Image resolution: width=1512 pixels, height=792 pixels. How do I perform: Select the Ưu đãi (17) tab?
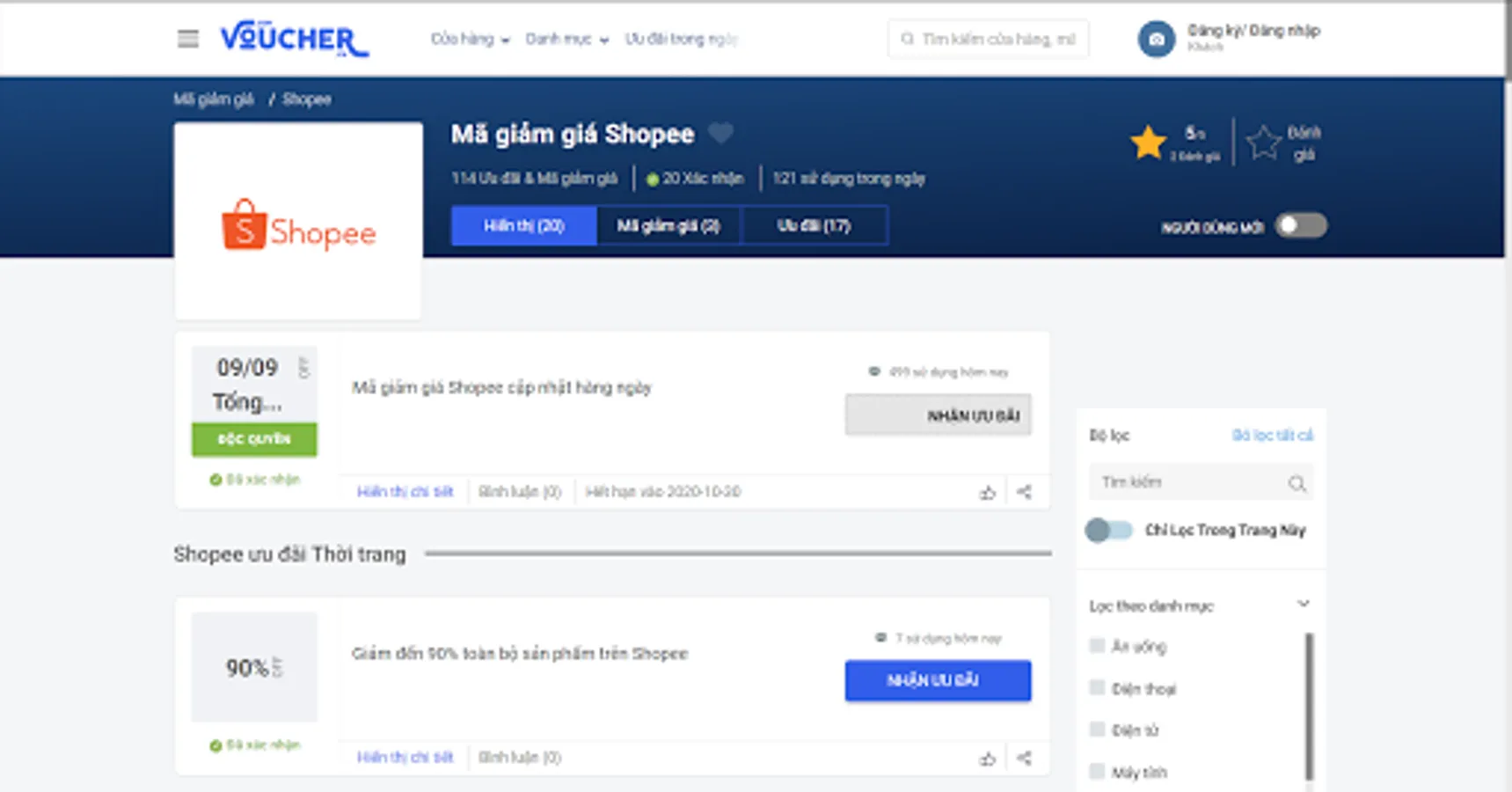pyautogui.click(x=814, y=225)
